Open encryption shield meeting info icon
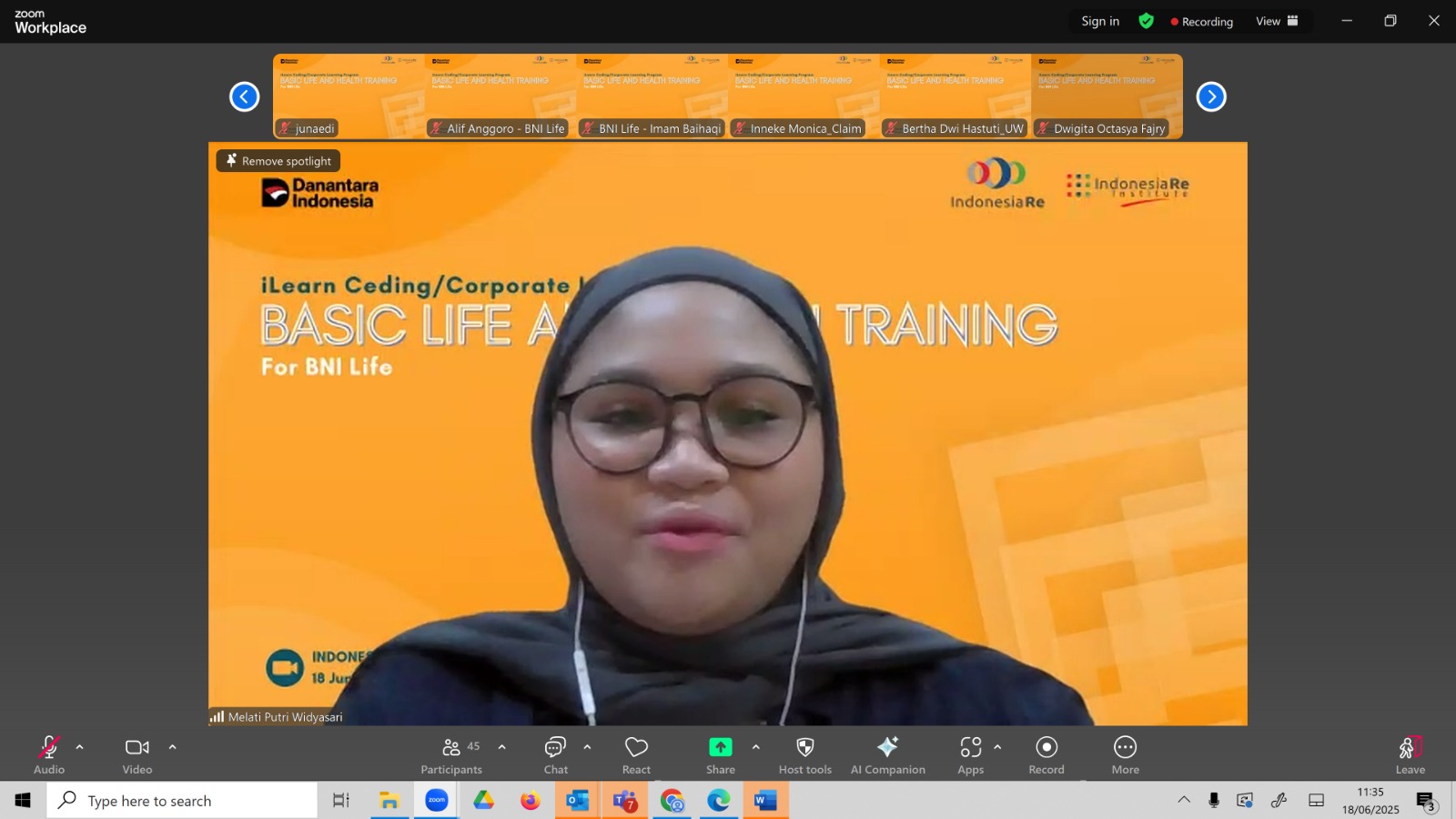The width and height of the screenshot is (1456, 819). (1147, 21)
